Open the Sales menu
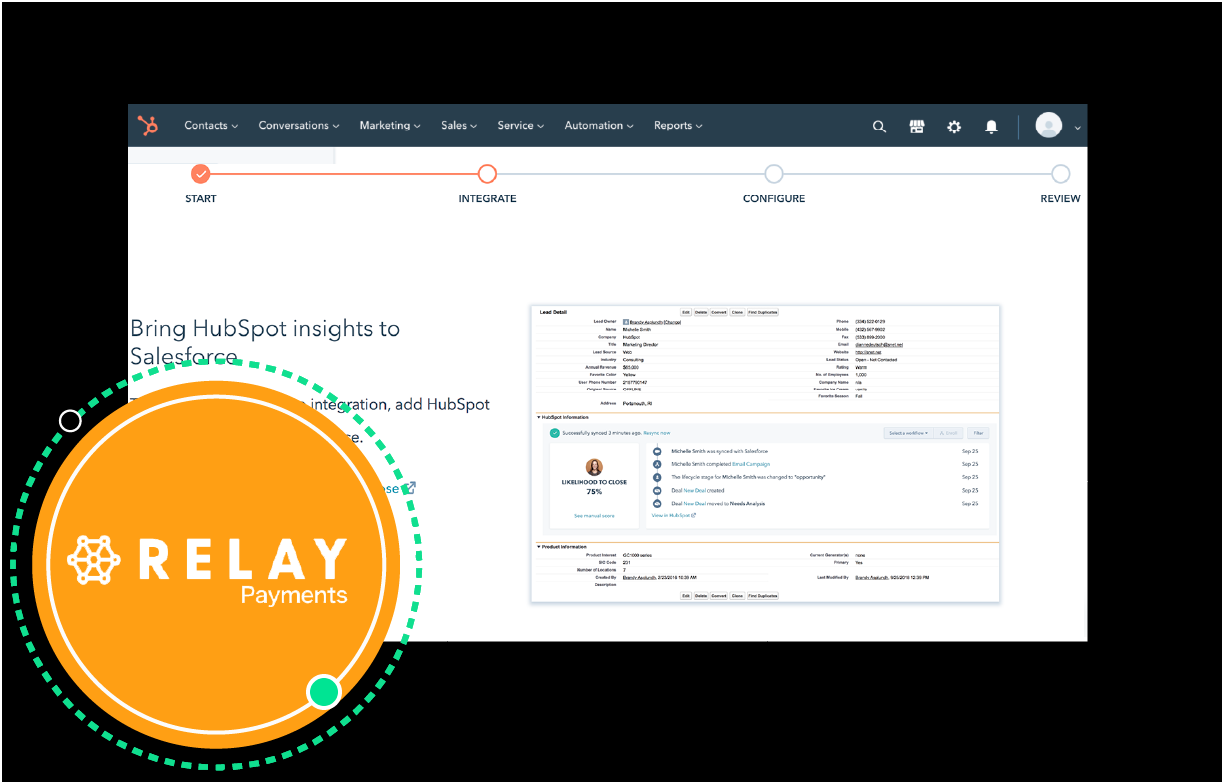The image size is (1224, 784). [459, 126]
